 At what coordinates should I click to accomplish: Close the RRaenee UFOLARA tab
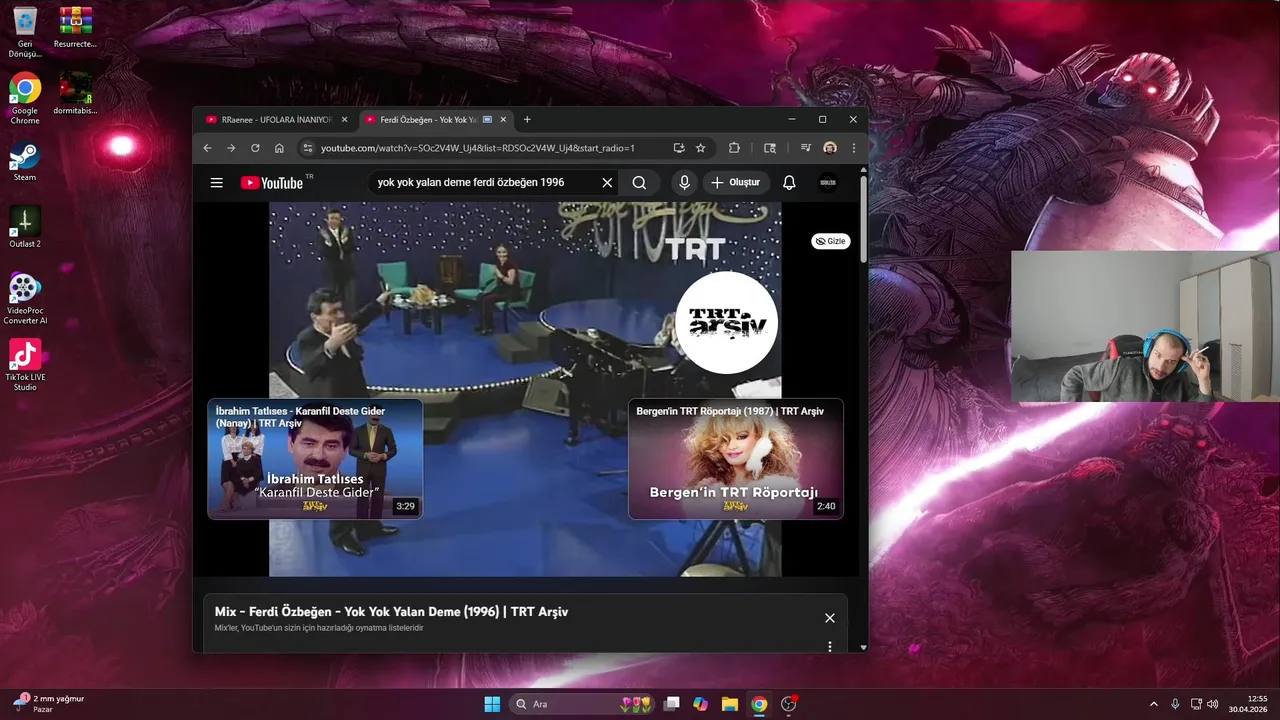coord(345,120)
